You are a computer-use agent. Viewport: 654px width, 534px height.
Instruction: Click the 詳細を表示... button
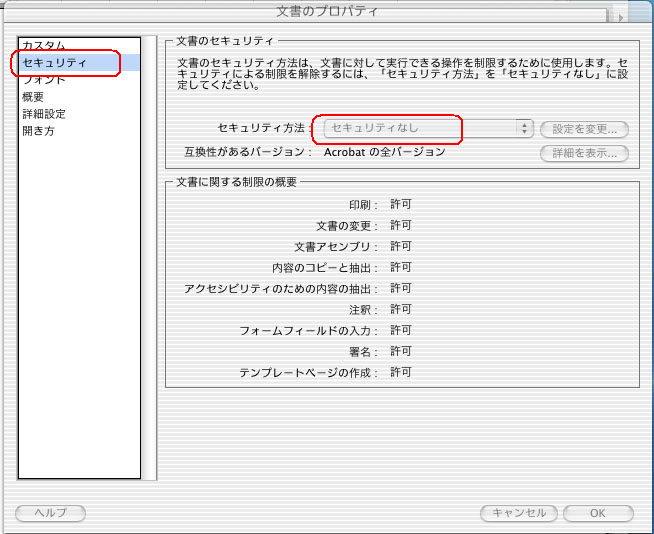tap(584, 154)
